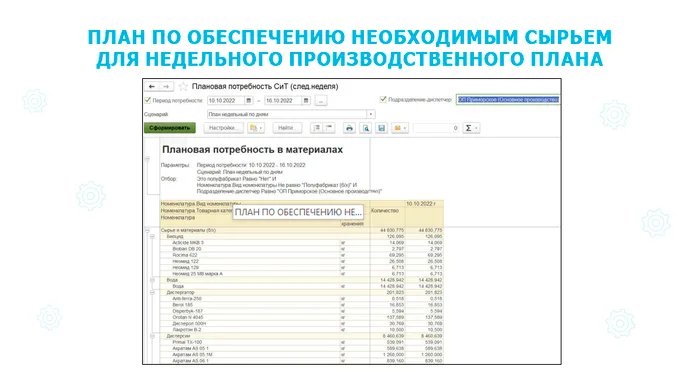Toggle the Период потребности checkbox
The image size is (700, 389).
[x=148, y=100]
